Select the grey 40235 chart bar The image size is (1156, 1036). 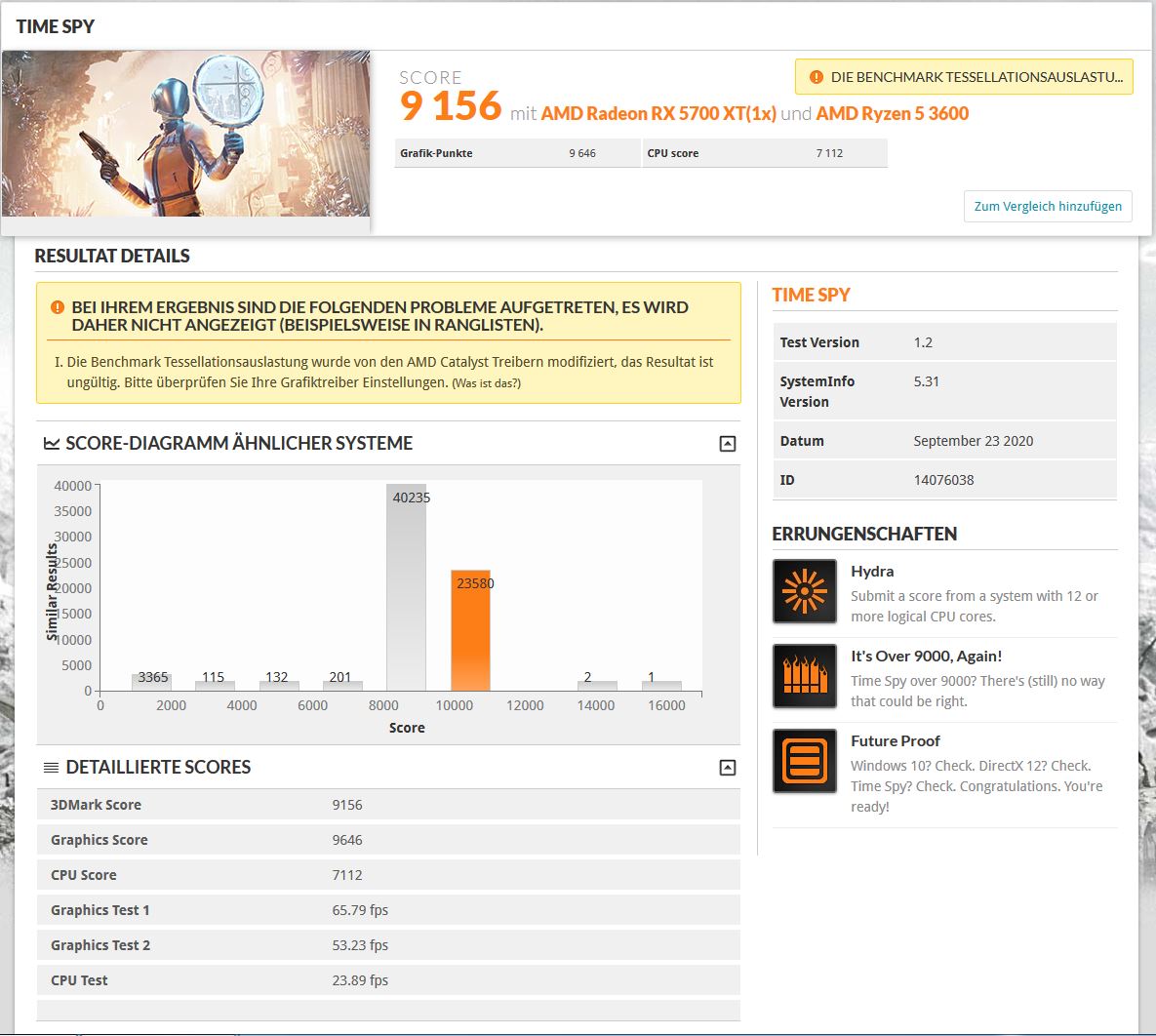[x=406, y=587]
